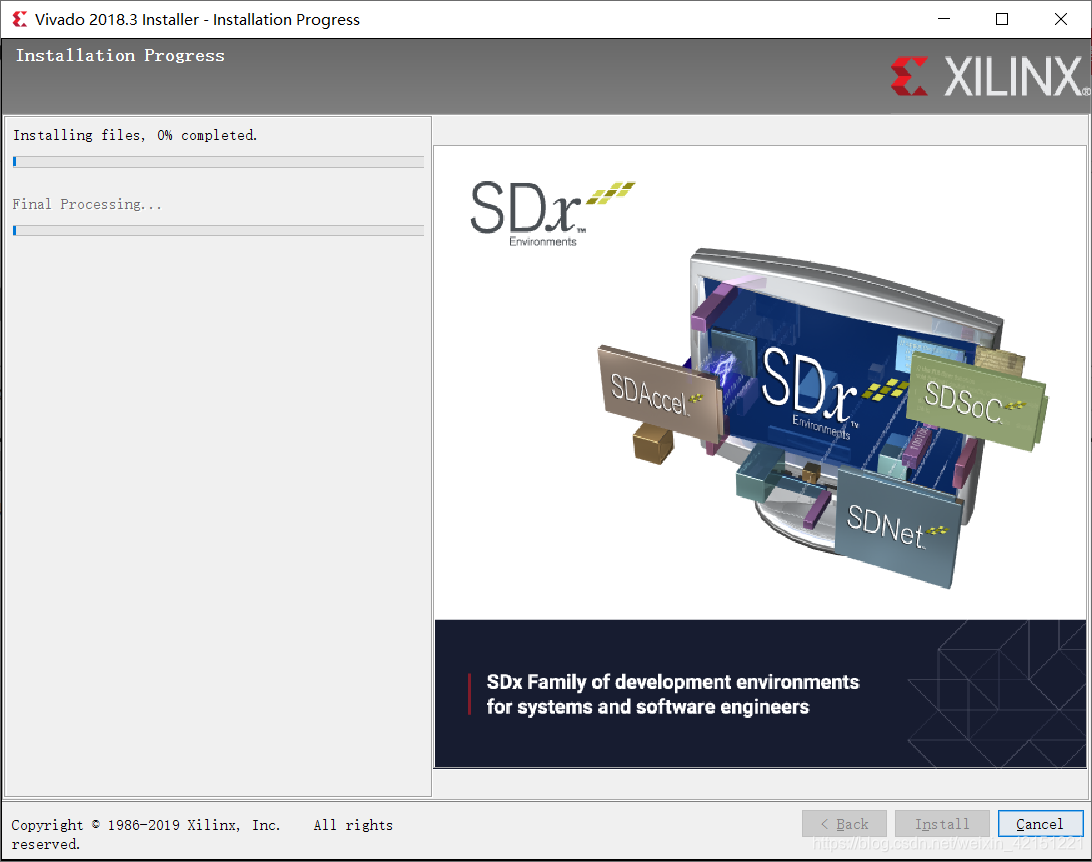Maximize the Vivado installer window

coord(1001,19)
